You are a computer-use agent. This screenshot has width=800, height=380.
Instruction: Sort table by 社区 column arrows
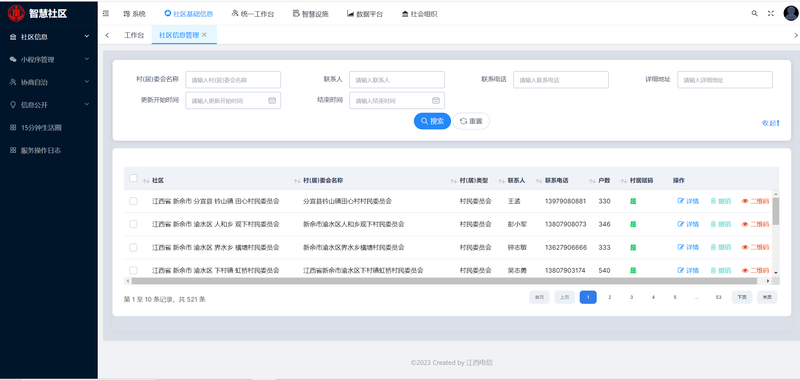(146, 181)
